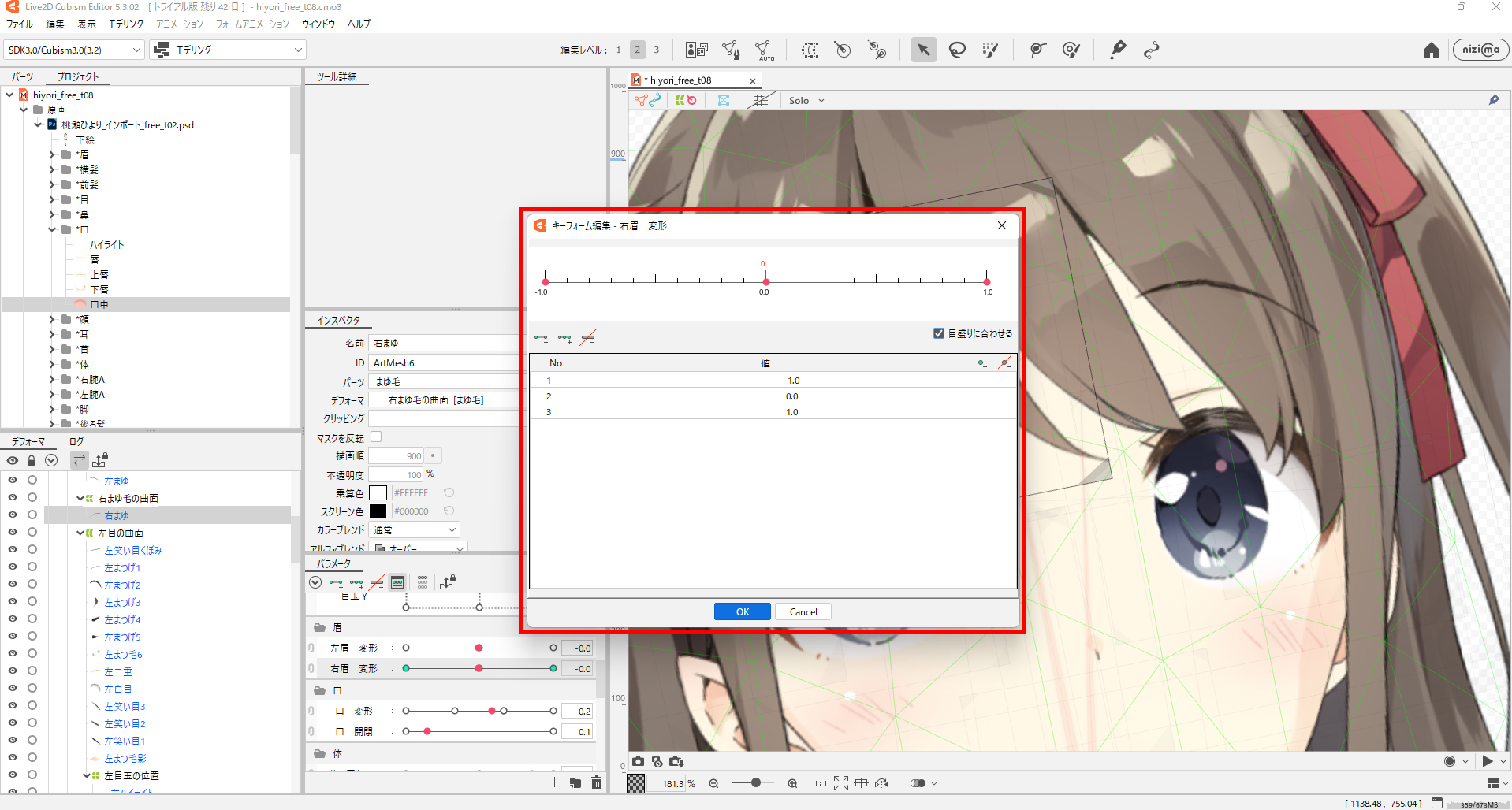
Task: Click 口 開閉 parameter slider handle
Action: click(427, 731)
